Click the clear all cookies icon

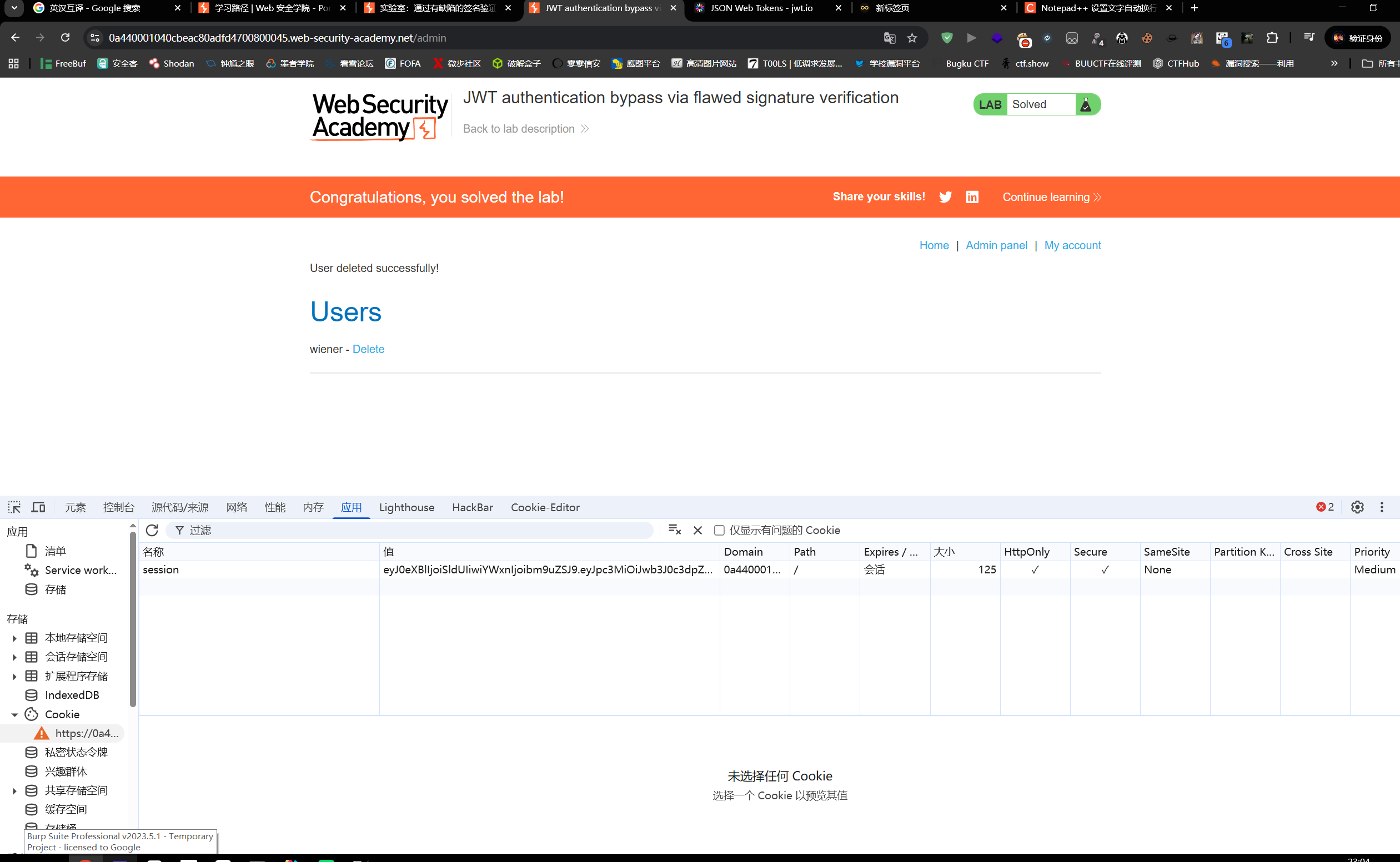675,530
